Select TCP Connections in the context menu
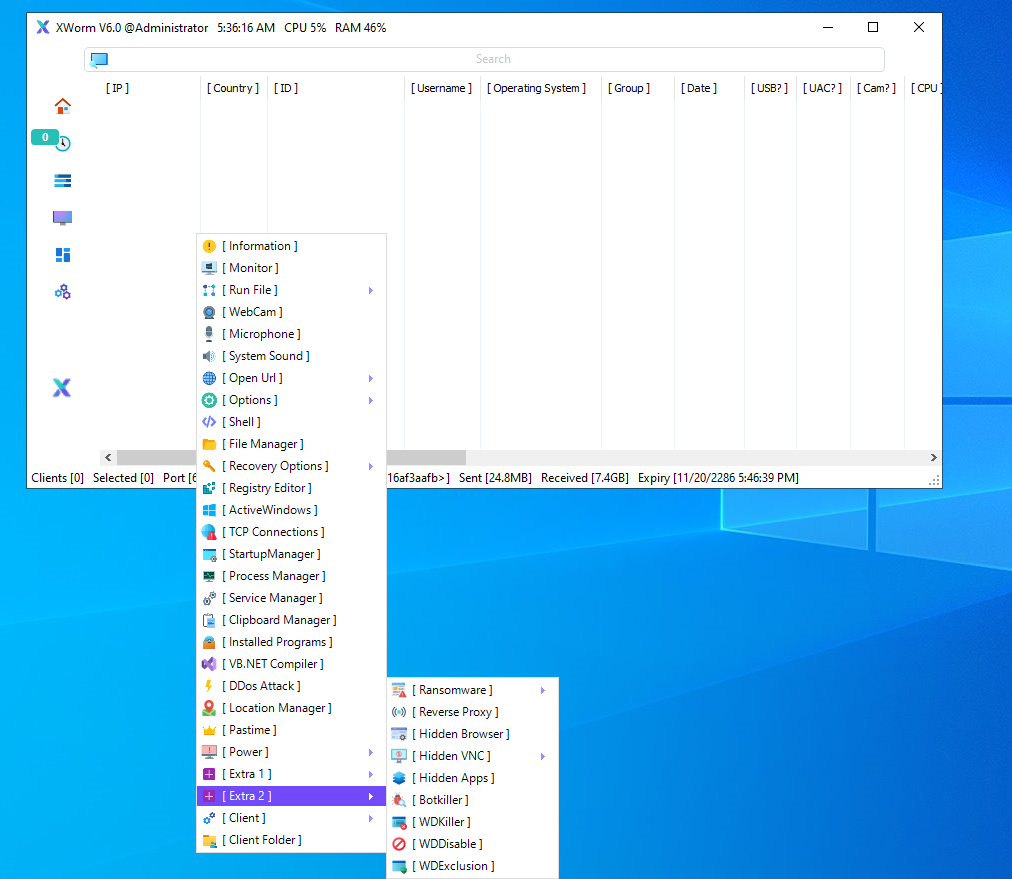 pos(273,532)
